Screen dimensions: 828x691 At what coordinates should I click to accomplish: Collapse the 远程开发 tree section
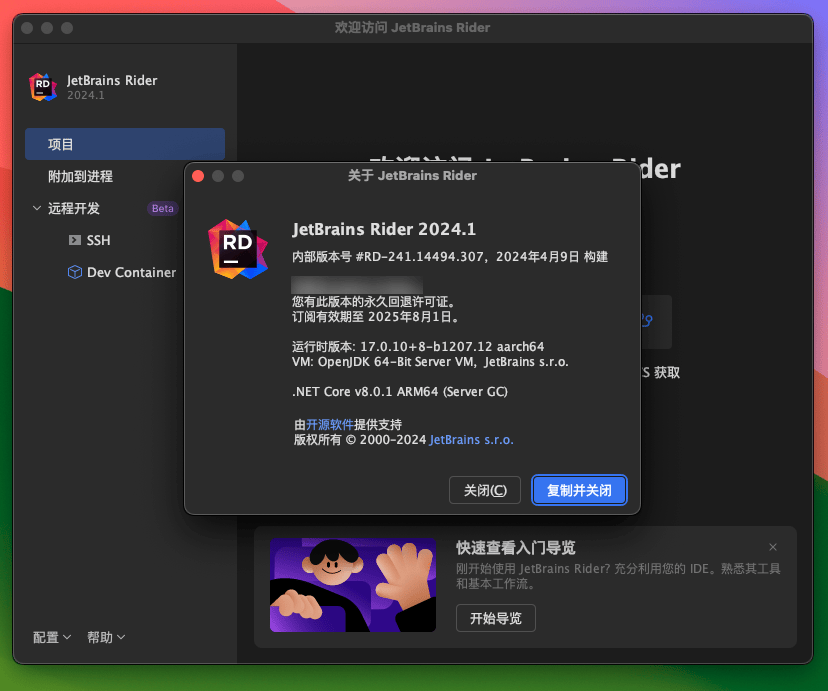(x=36, y=208)
